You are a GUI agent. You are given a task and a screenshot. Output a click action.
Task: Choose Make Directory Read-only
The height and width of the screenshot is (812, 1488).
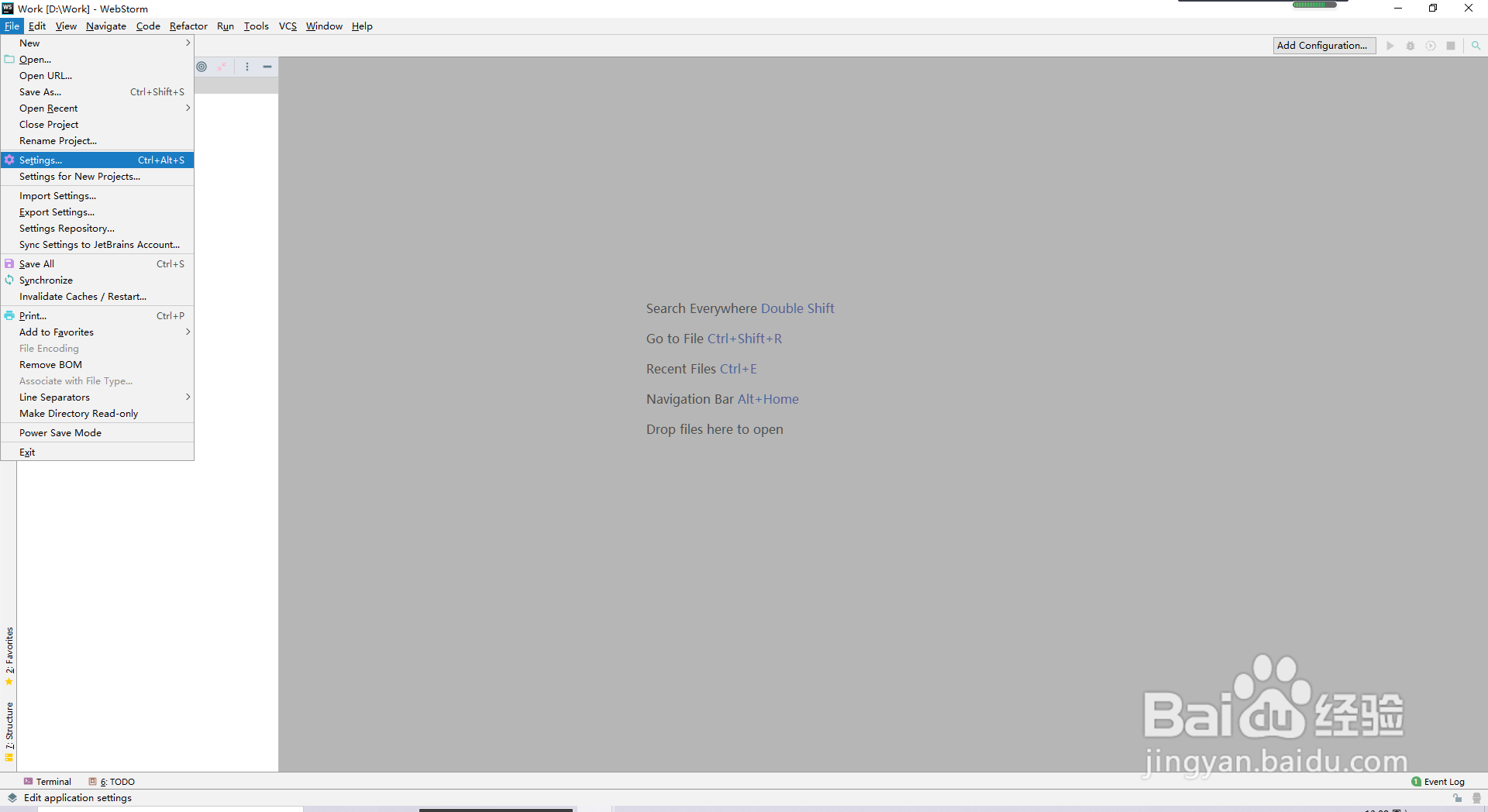click(97, 414)
